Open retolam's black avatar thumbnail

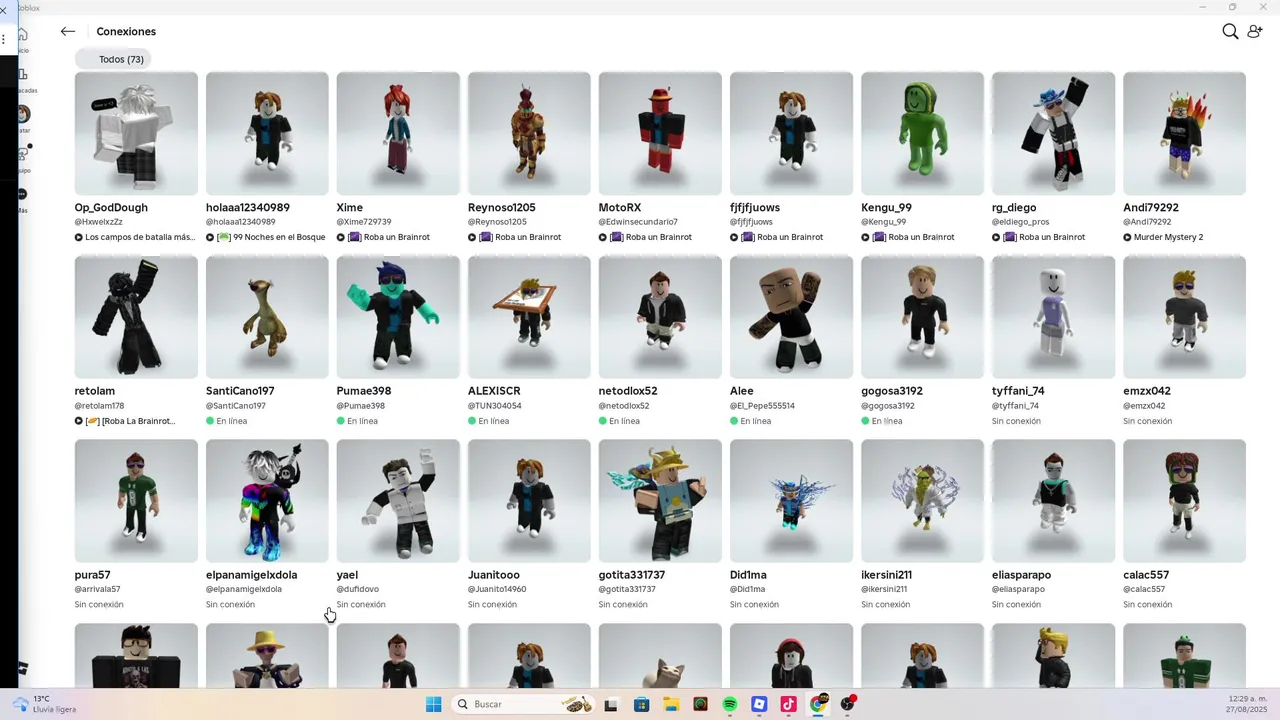[136, 317]
